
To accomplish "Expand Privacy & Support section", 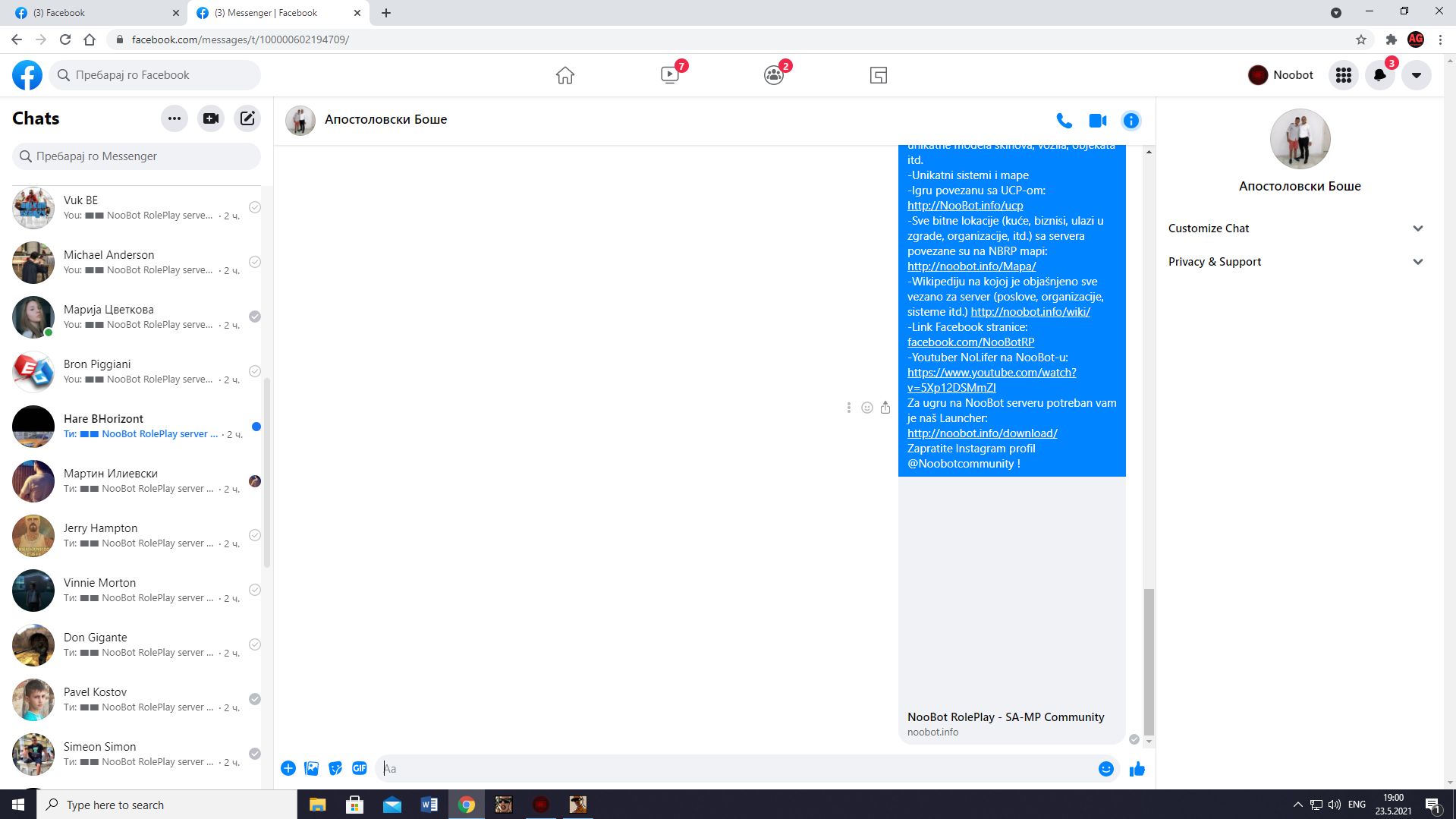I will (1296, 262).
